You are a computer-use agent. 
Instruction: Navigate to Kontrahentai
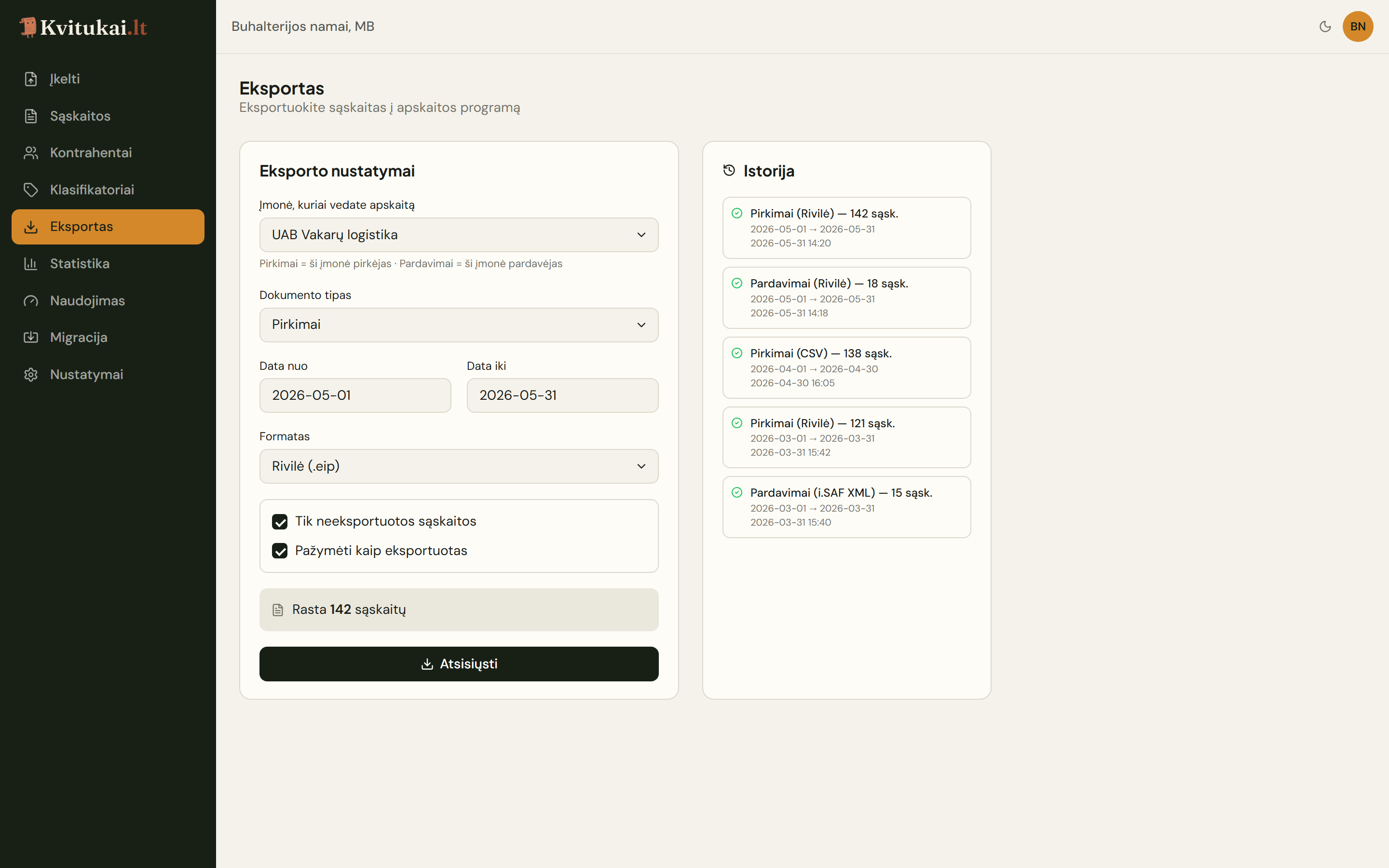pyautogui.click(x=108, y=153)
